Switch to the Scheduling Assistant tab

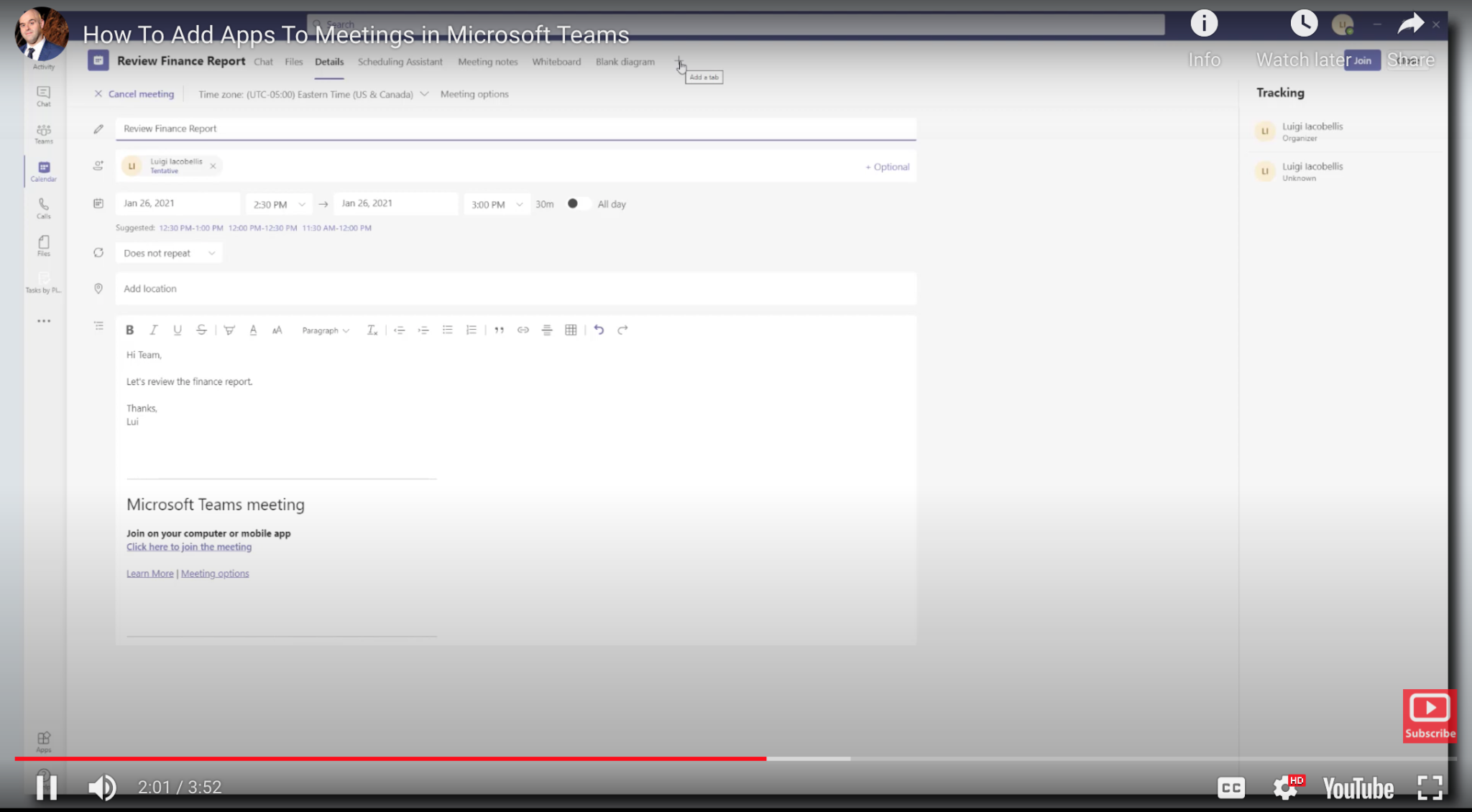(400, 62)
